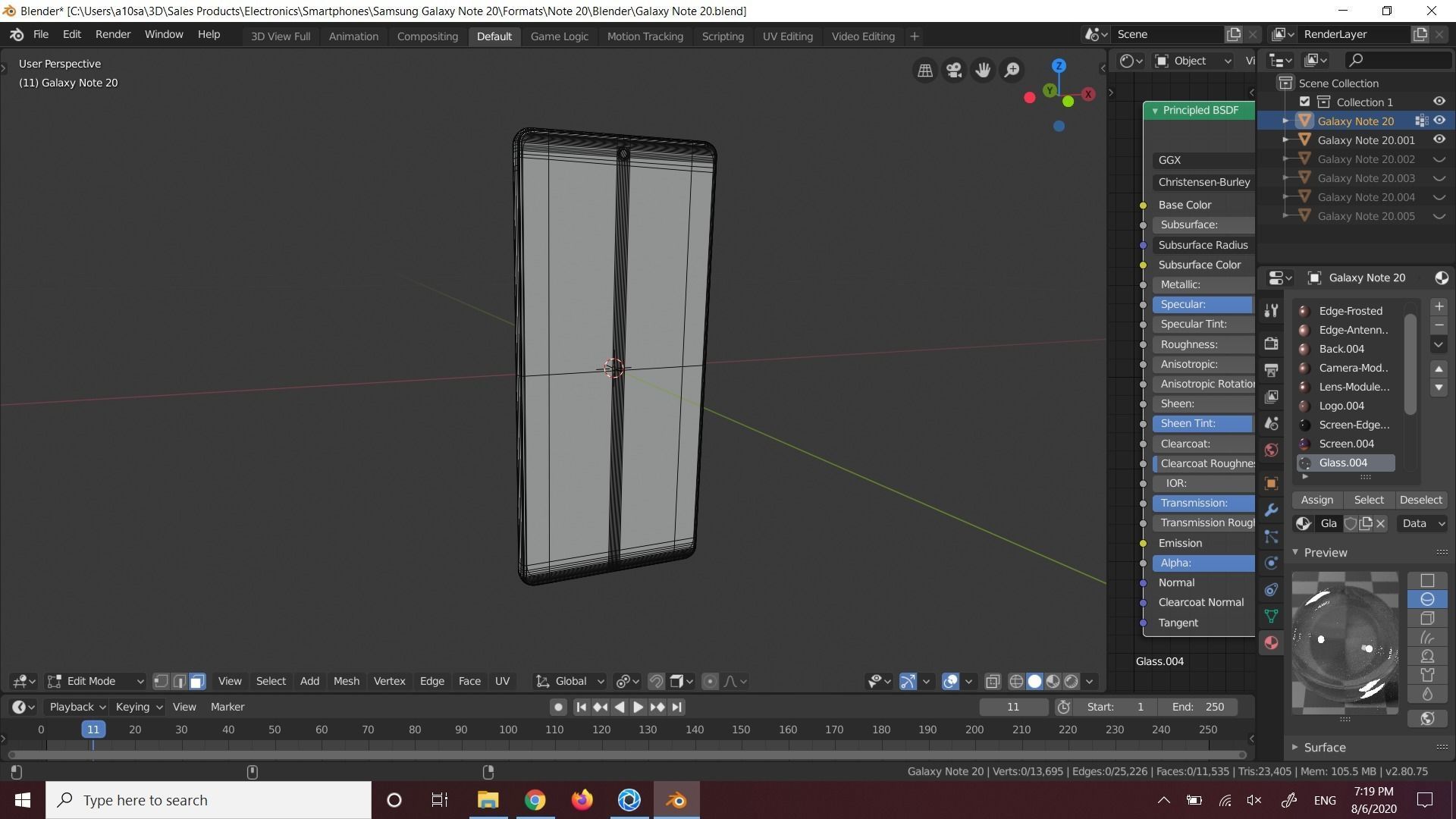Jump to the end frame
1456x819 pixels.
coord(677,707)
